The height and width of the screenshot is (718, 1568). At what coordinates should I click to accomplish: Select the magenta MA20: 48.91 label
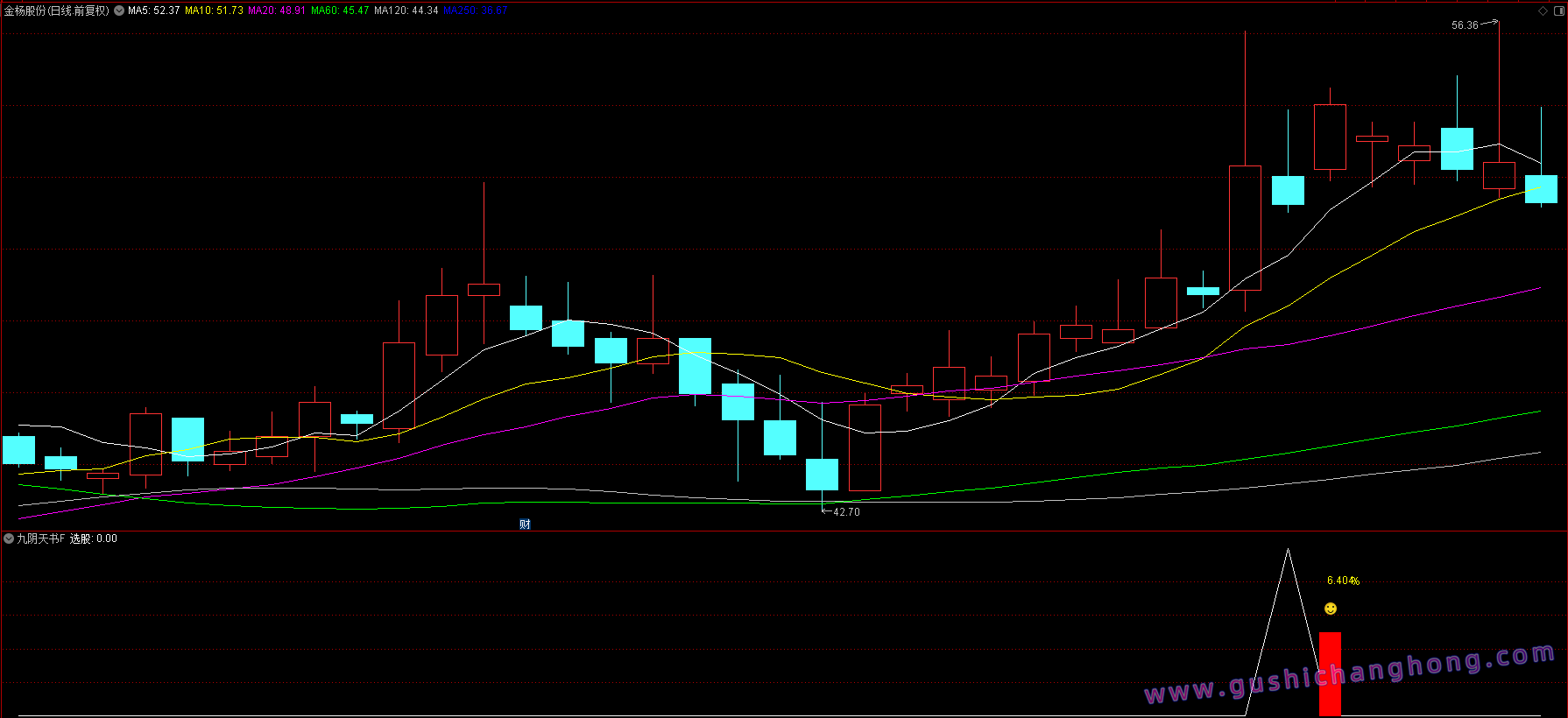click(x=277, y=11)
